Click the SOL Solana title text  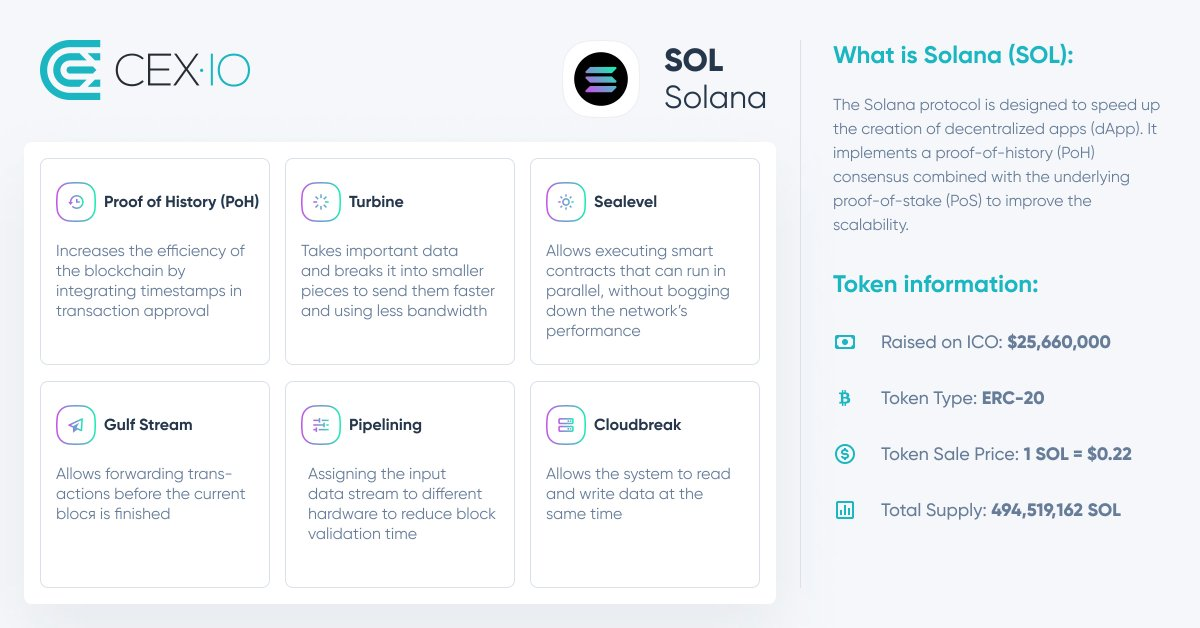coord(715,79)
